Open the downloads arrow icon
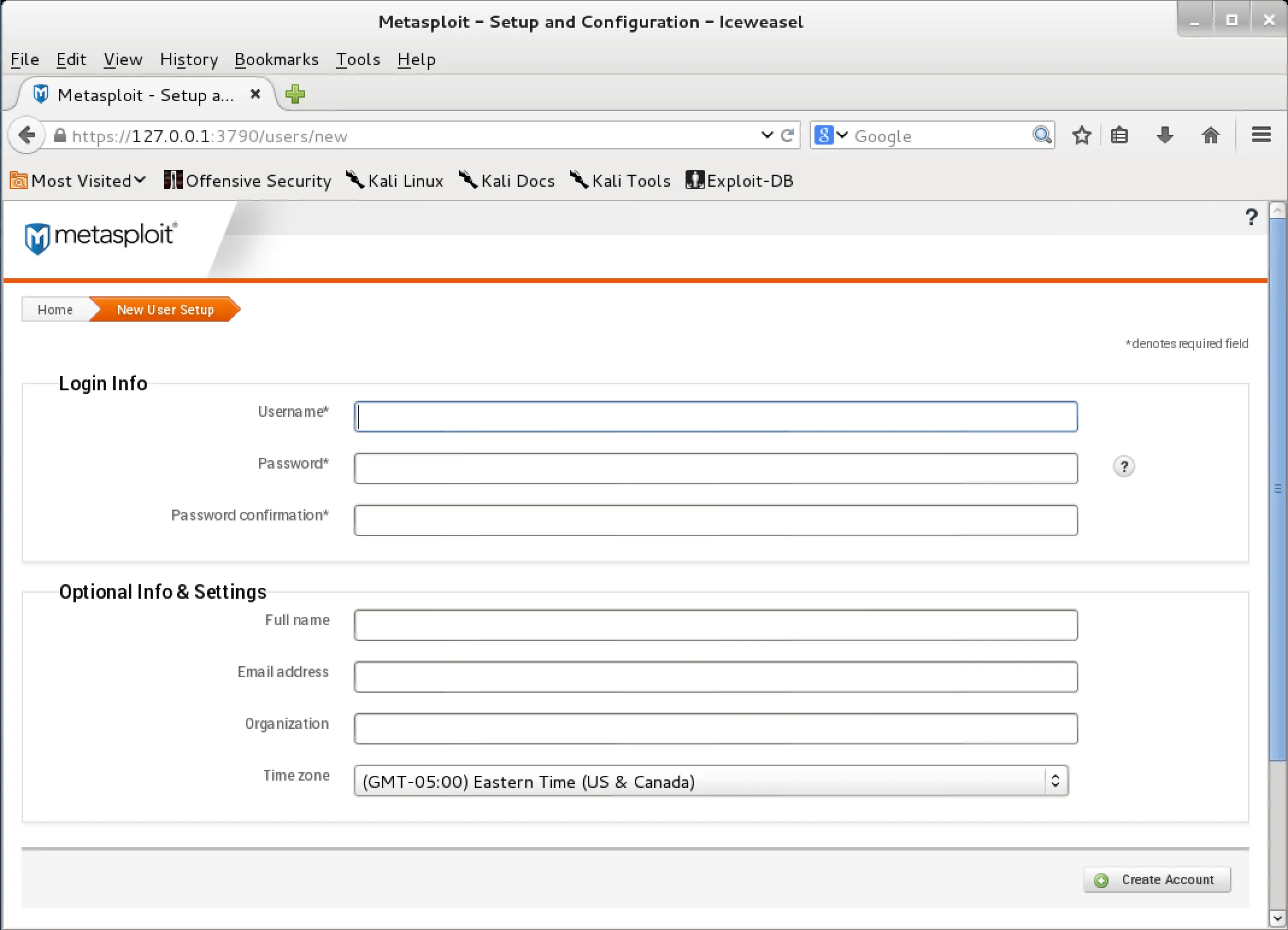1288x930 pixels. click(1165, 136)
